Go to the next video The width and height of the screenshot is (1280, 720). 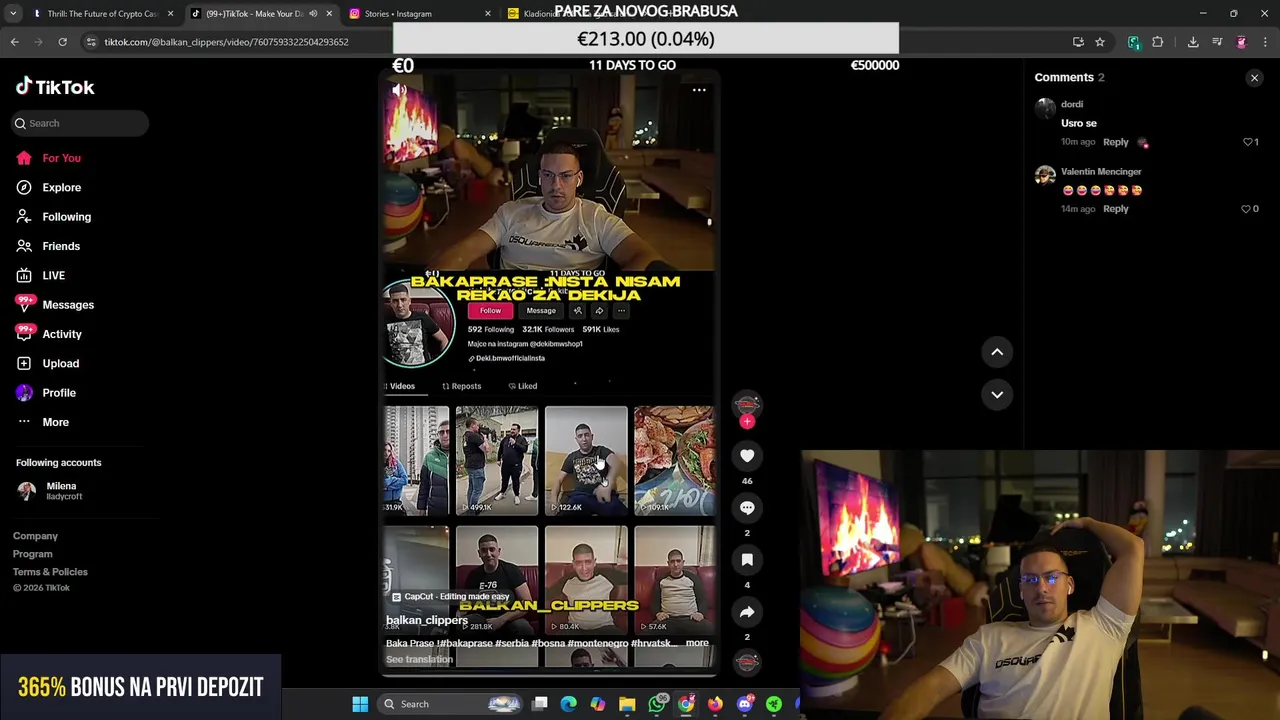point(997,395)
